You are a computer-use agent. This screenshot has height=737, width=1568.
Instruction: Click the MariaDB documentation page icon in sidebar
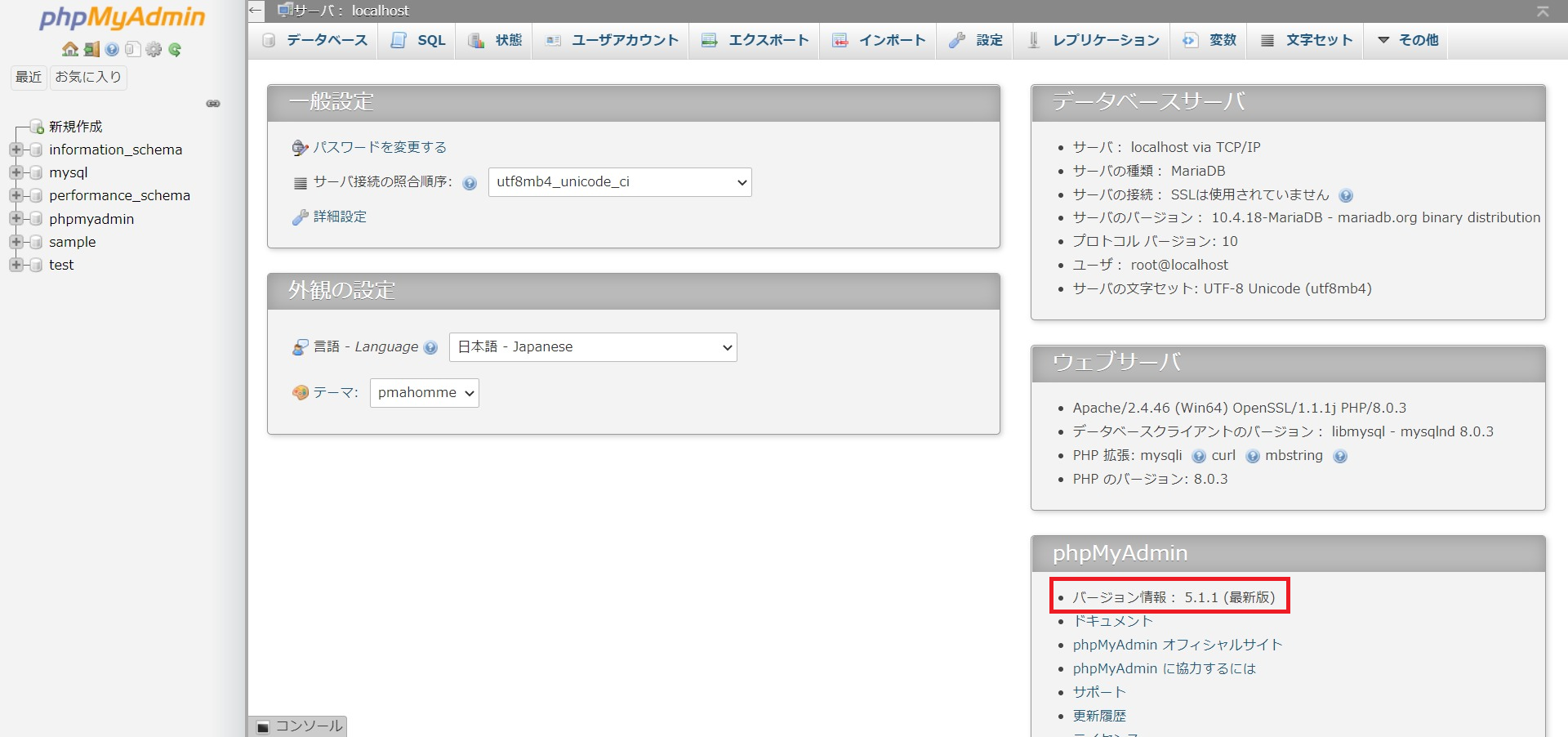[x=132, y=49]
